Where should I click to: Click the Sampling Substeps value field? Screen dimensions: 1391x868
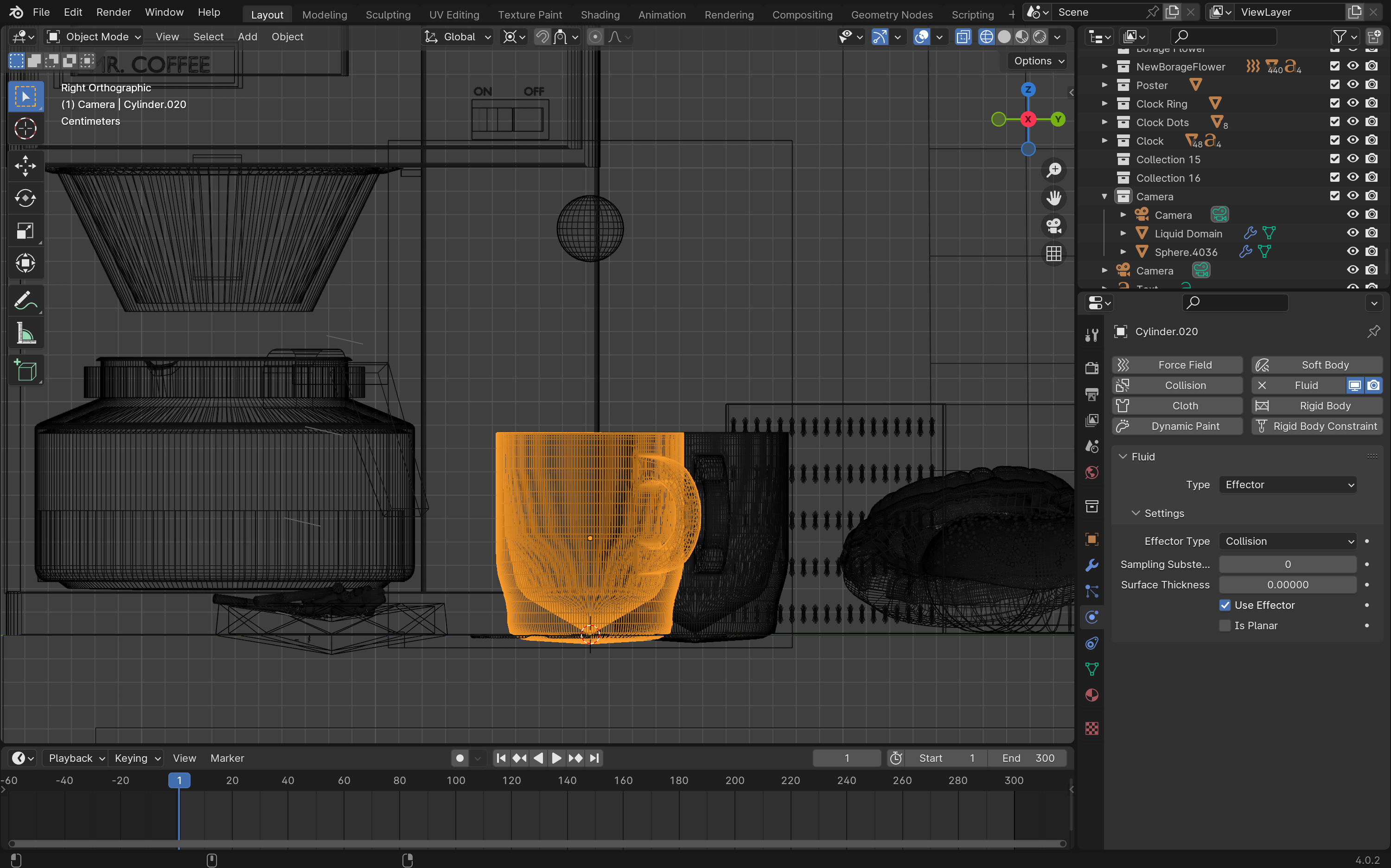click(x=1288, y=564)
